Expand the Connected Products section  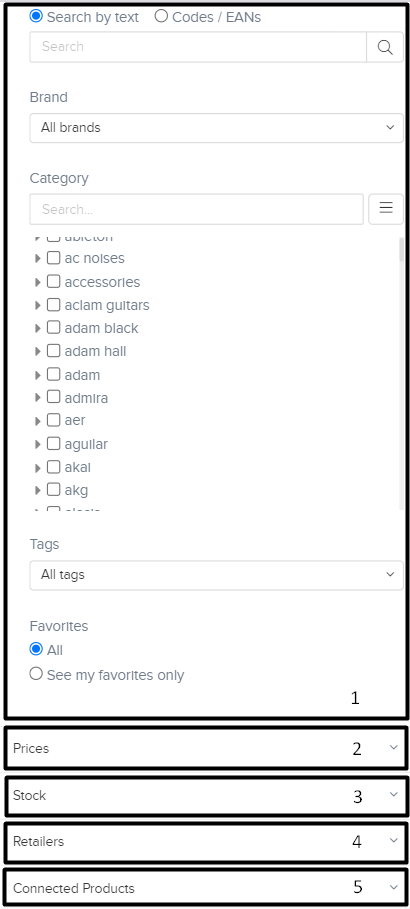206,888
